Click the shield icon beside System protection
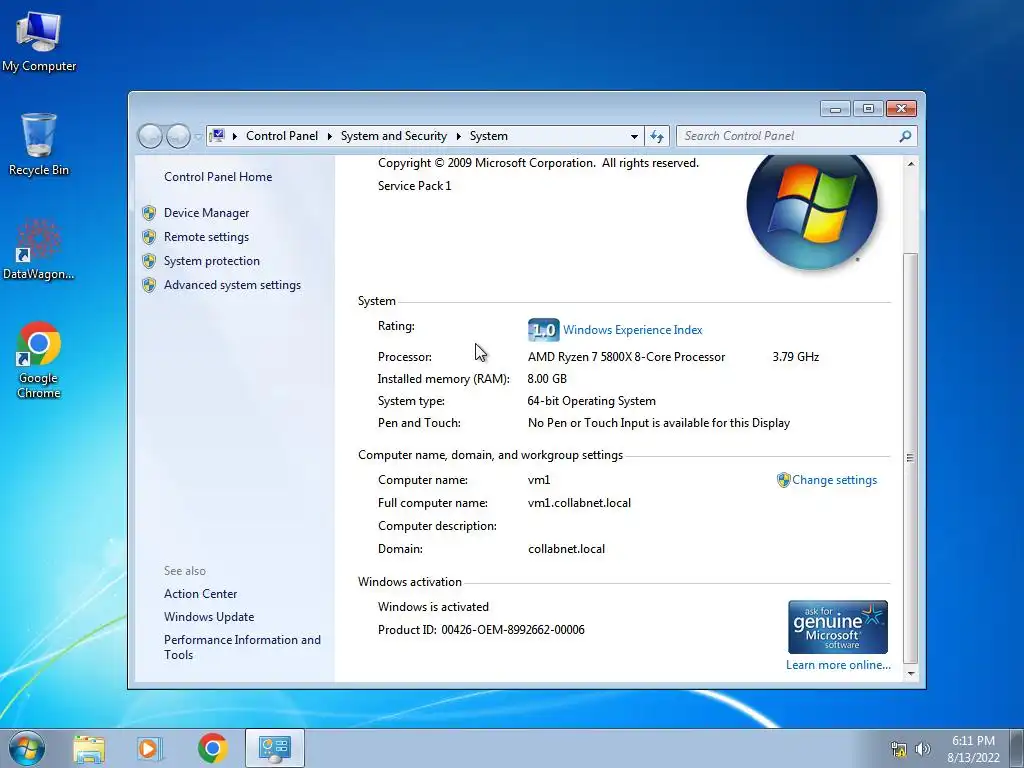 coord(149,261)
